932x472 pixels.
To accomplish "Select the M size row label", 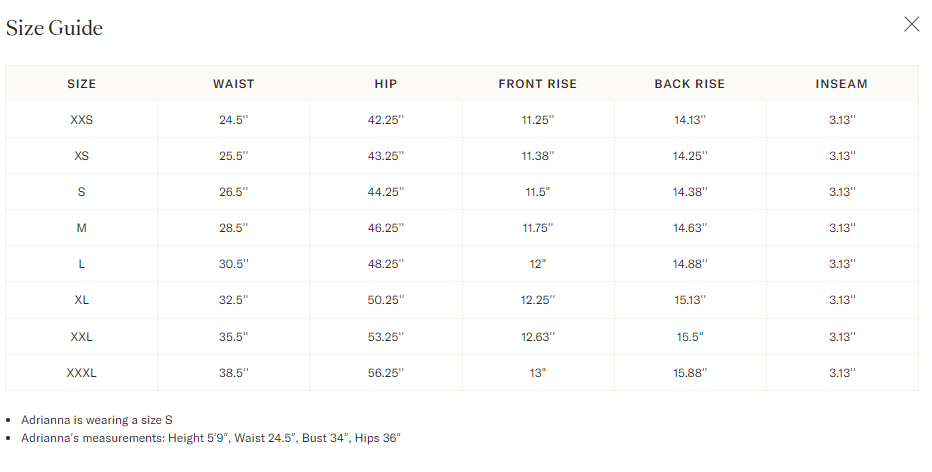I will click(81, 228).
